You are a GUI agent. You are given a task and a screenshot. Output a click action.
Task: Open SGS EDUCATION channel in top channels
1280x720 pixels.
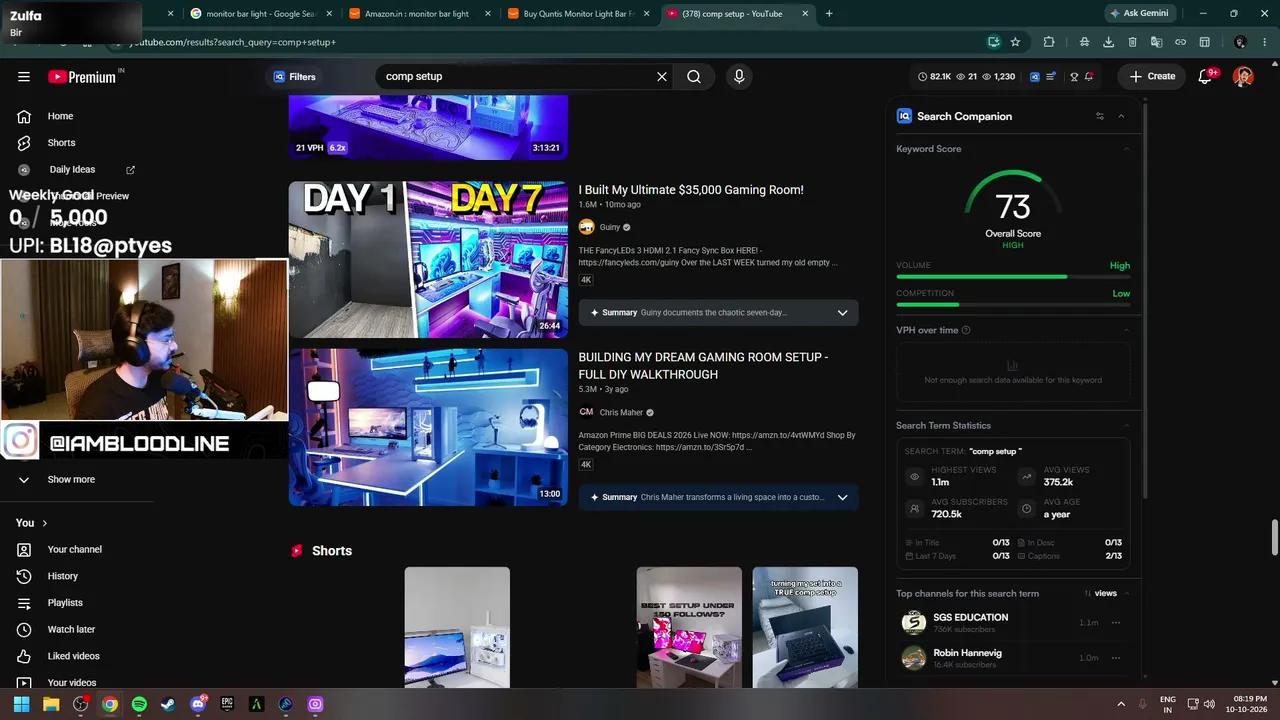point(970,617)
